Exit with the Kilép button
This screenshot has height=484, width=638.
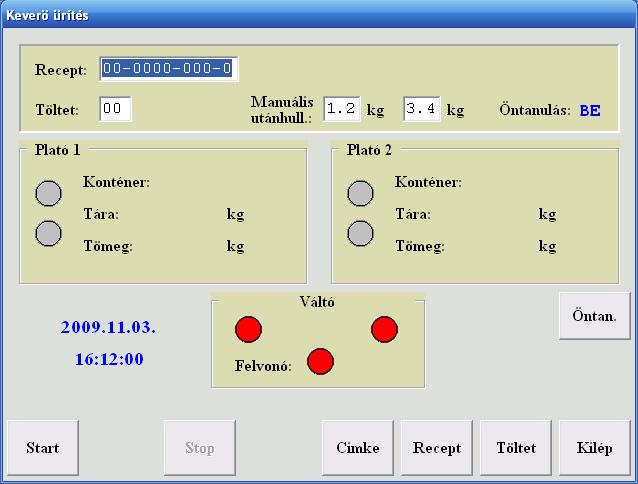click(x=594, y=448)
